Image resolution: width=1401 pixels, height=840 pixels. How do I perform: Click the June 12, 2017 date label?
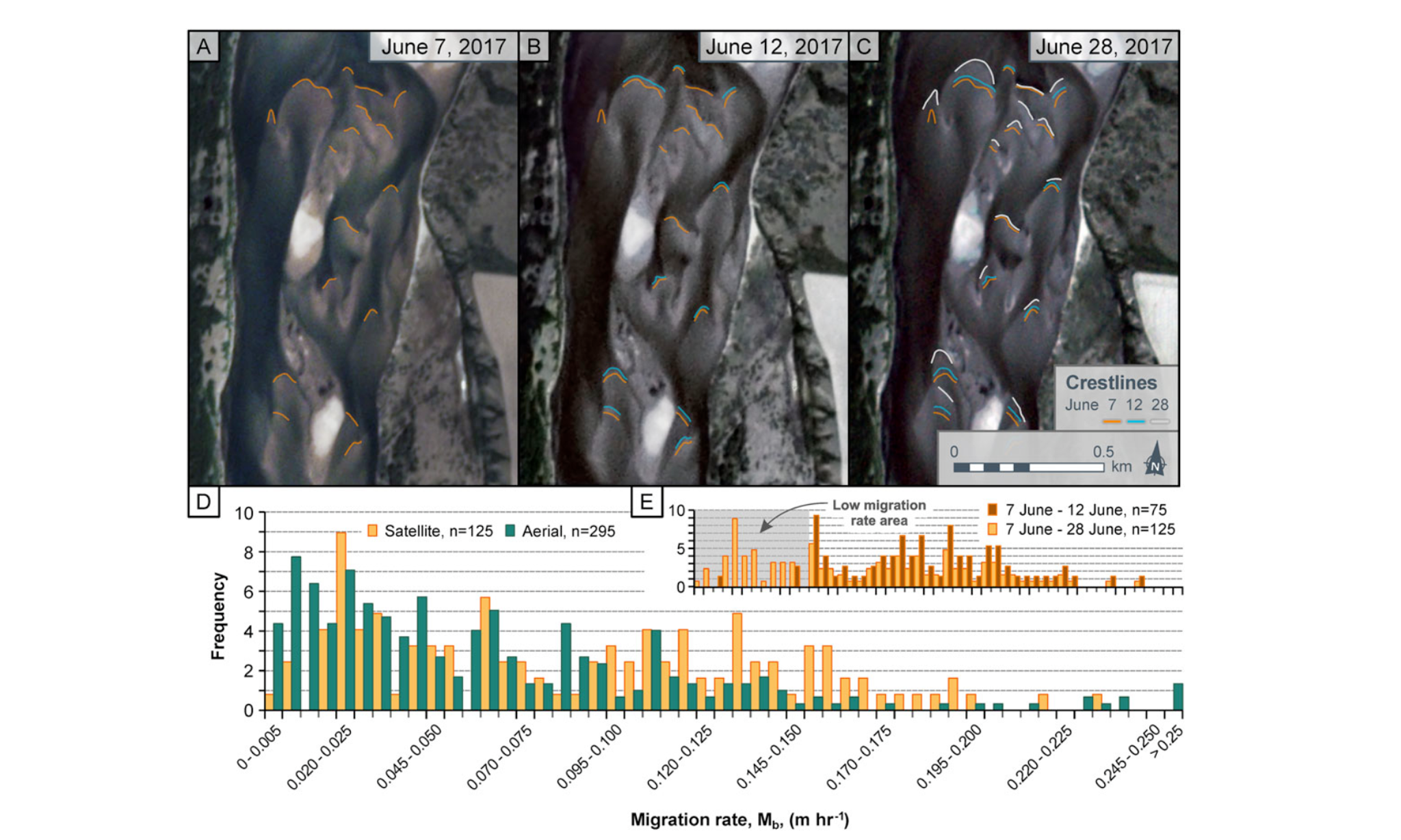(x=774, y=47)
